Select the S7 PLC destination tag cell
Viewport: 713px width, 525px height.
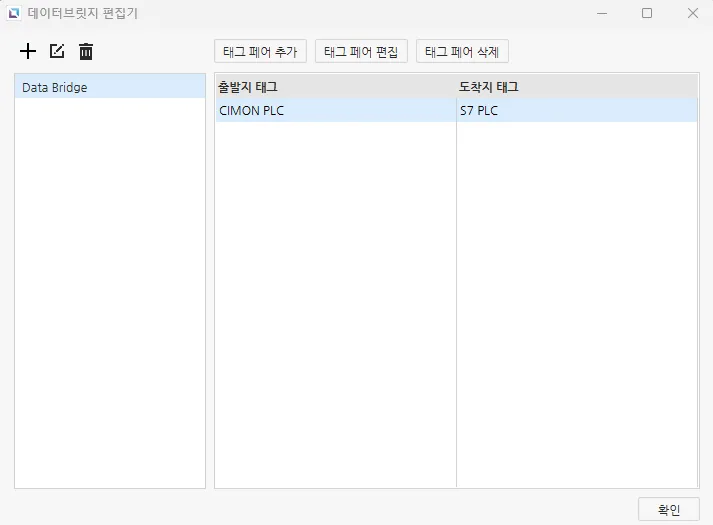577,111
